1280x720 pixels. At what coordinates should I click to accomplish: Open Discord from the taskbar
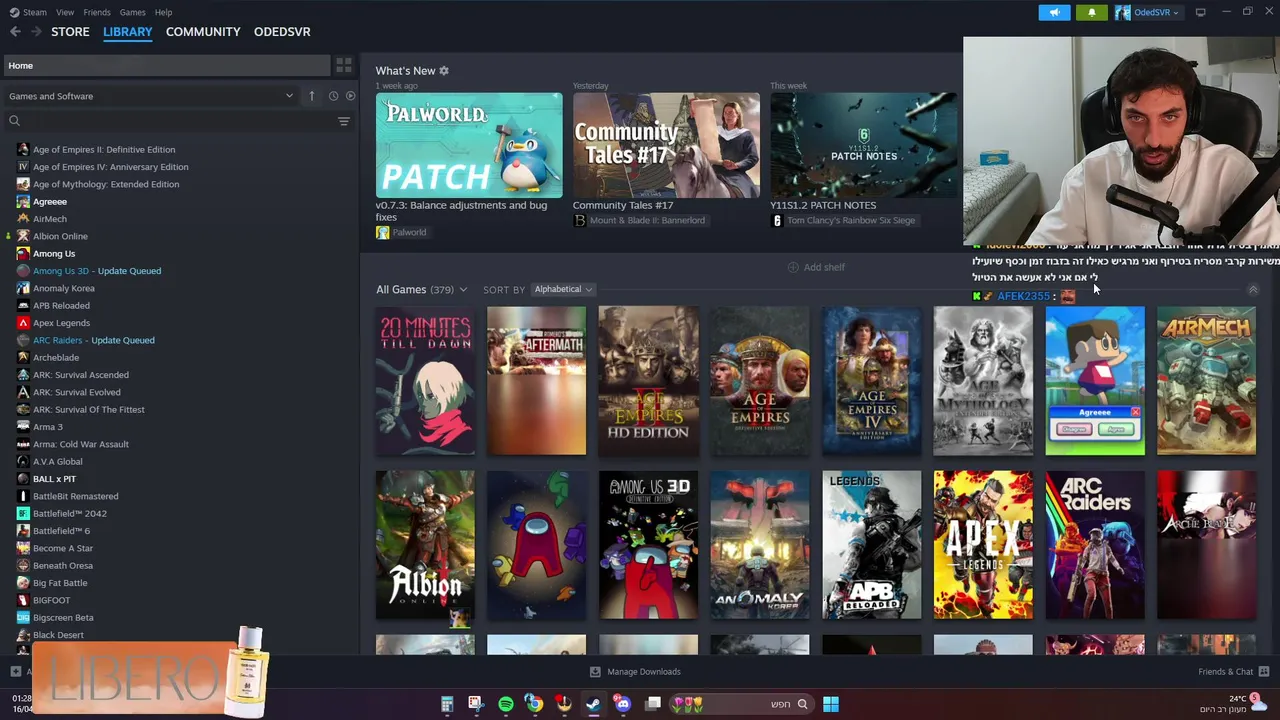pyautogui.click(x=623, y=704)
